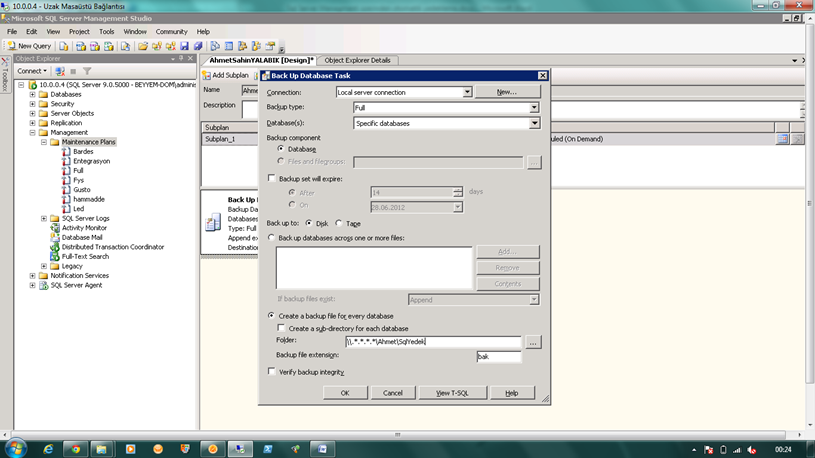The image size is (815, 458).
Task: Click the Backup file extension field
Action: click(x=498, y=357)
